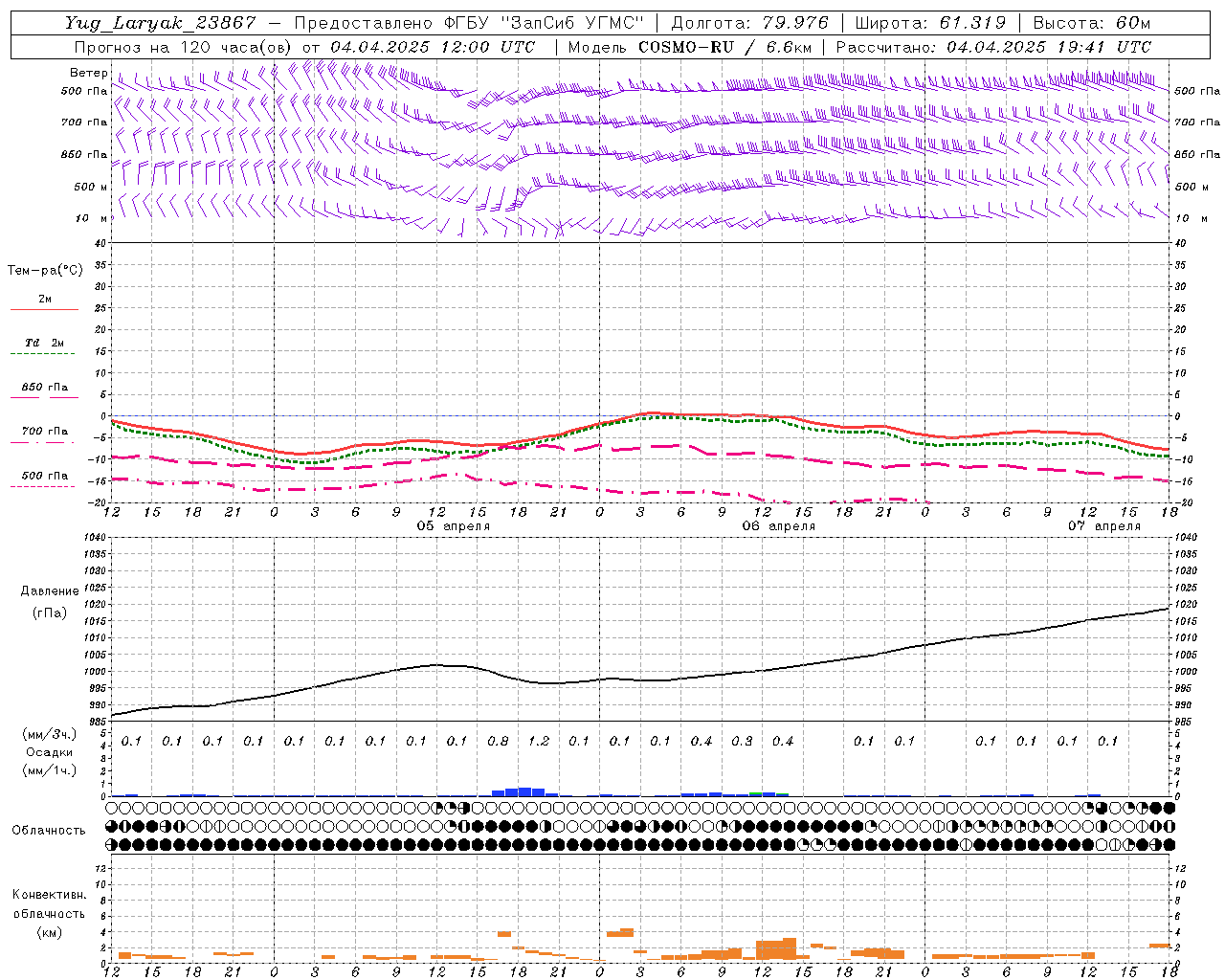This screenshot has width=1225, height=980.
Task: Click the 3-hour precipitation value 0.3
Action: pyautogui.click(x=742, y=741)
